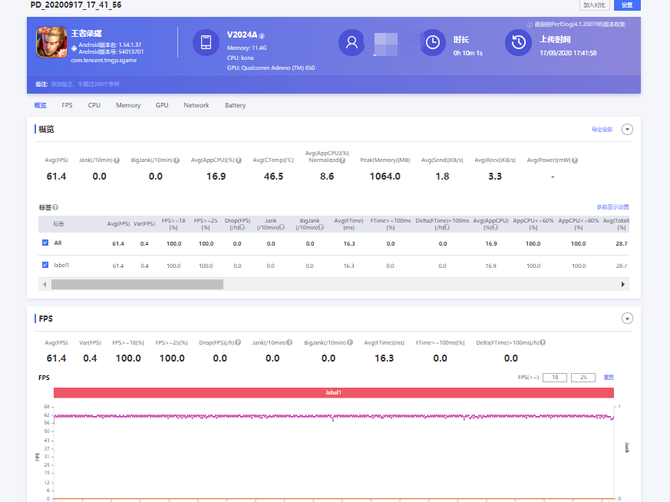
Task: Click info icon next to V2024A
Action: pyautogui.click(x=262, y=36)
